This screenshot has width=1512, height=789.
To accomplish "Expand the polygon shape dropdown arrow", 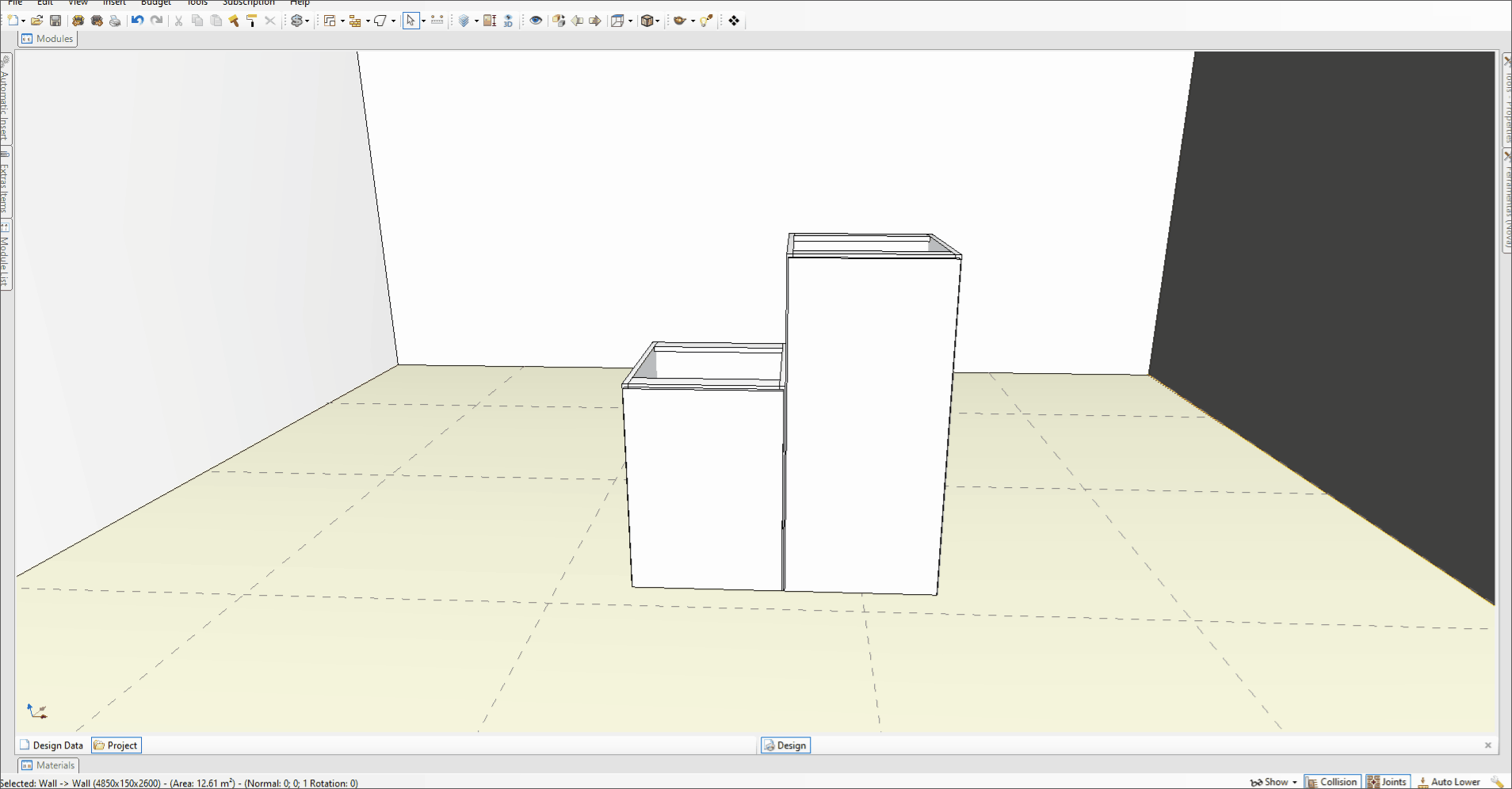I will click(393, 21).
